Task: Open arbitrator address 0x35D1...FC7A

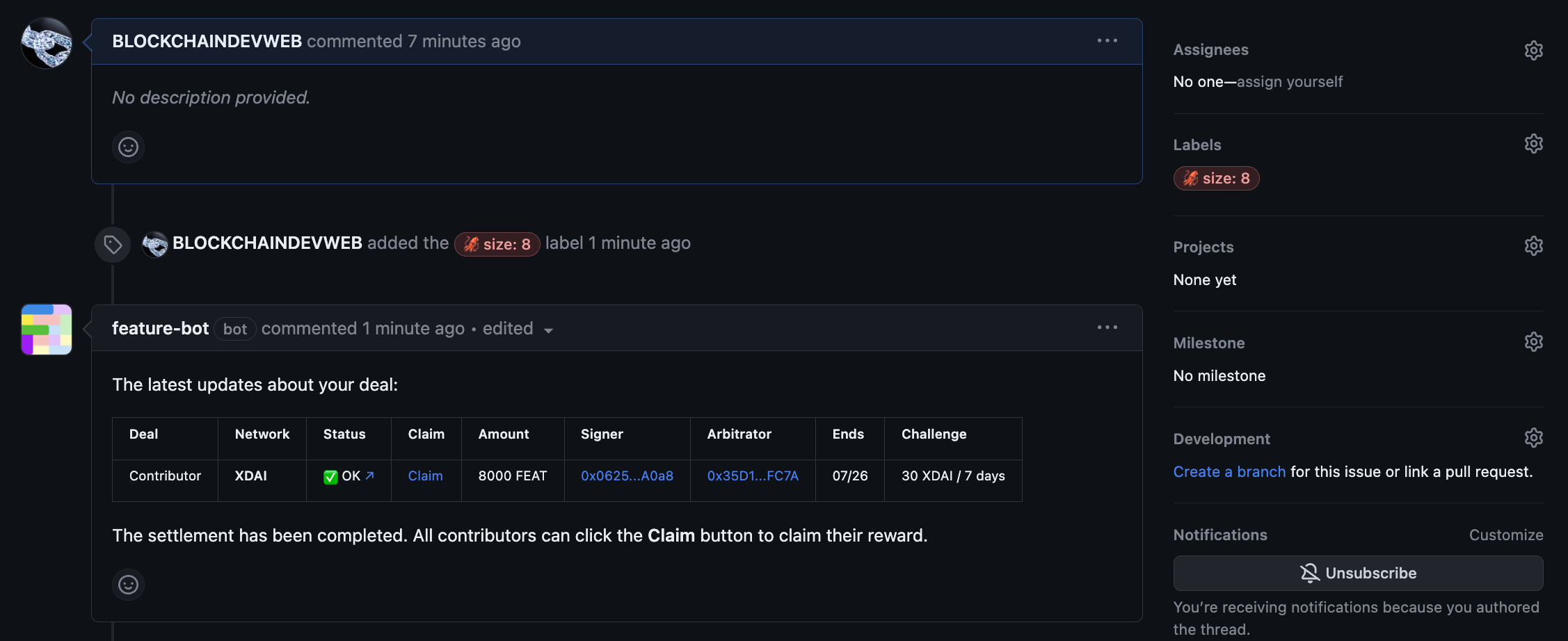Action: click(x=753, y=476)
